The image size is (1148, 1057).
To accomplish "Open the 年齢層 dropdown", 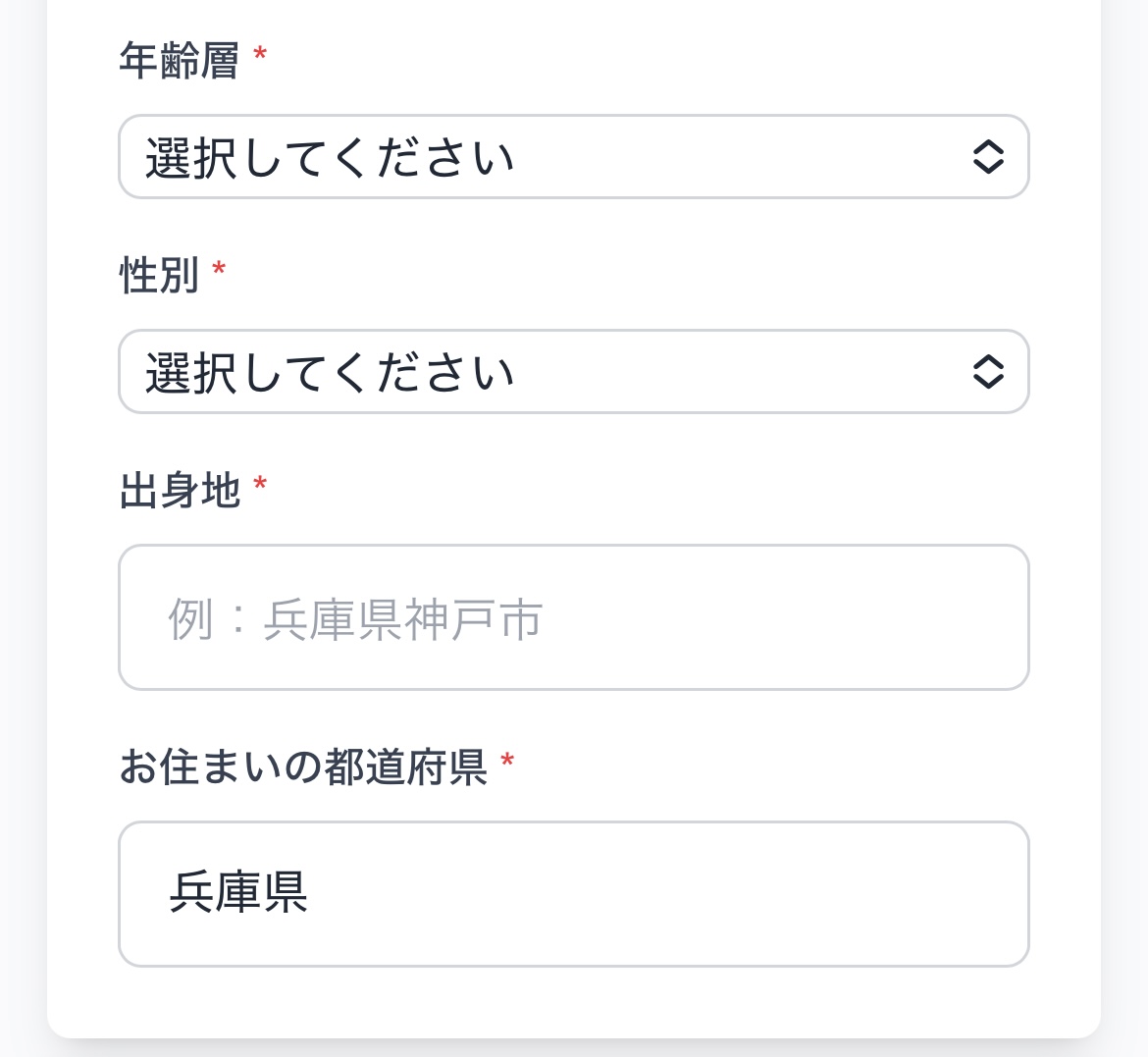I will (x=573, y=157).
